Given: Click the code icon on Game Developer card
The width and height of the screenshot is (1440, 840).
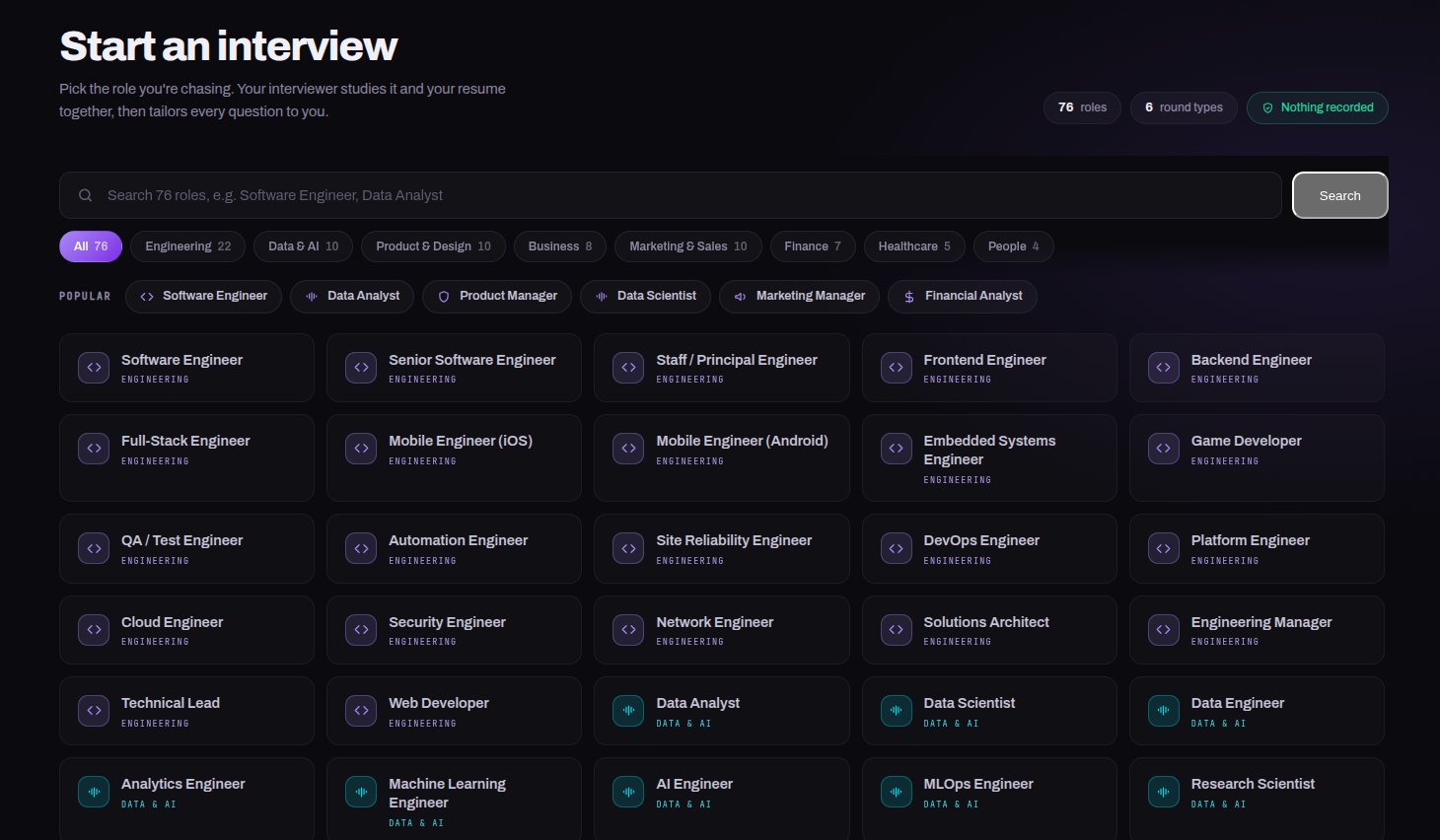Looking at the screenshot, I should coord(1164,449).
